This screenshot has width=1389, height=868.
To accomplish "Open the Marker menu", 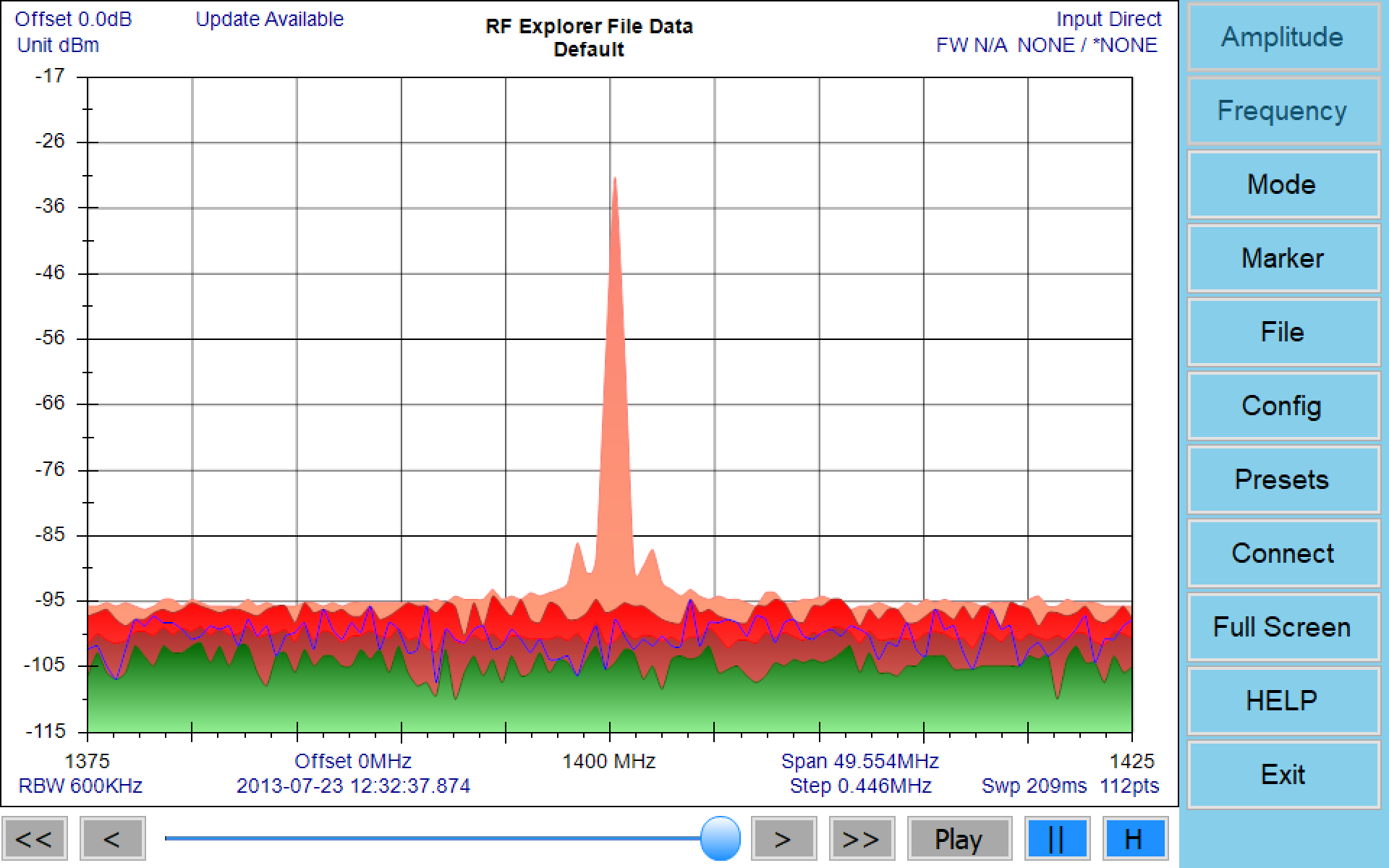I will pos(1283,258).
